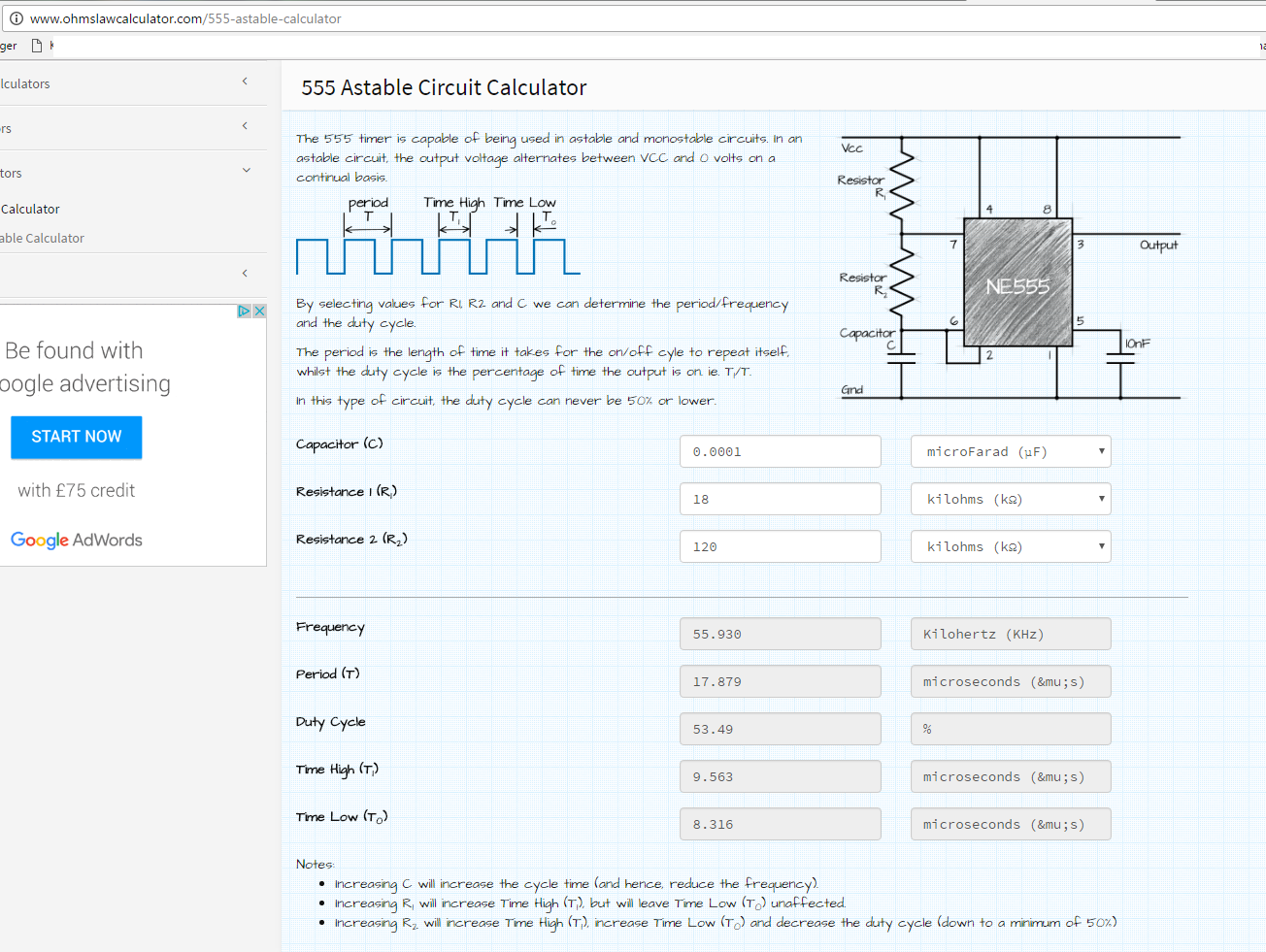Image resolution: width=1266 pixels, height=952 pixels.
Task: Open the Resistance 1 kilohms dropdown
Action: tap(1011, 499)
